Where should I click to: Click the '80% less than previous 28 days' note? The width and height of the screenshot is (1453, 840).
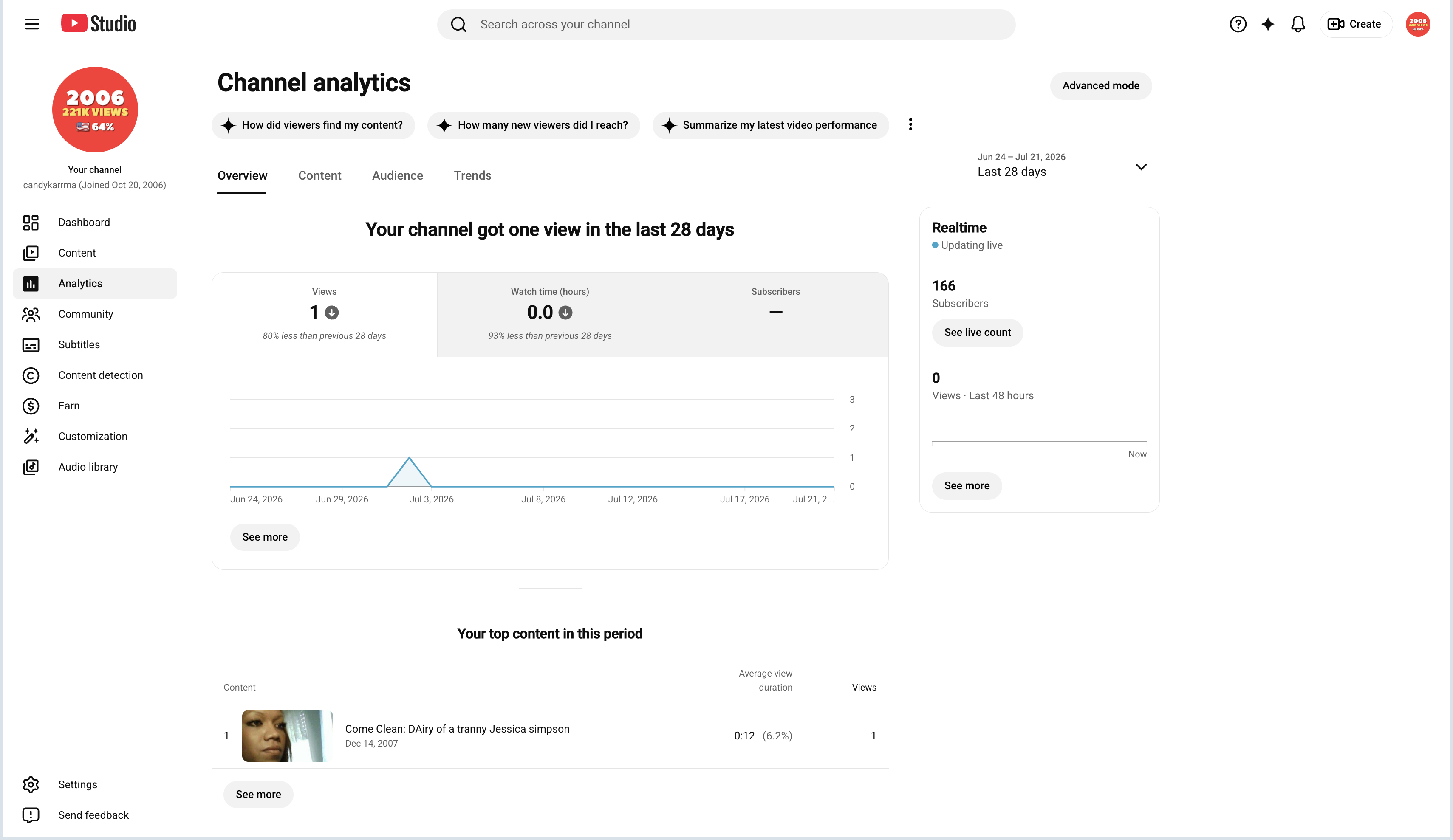[324, 335]
